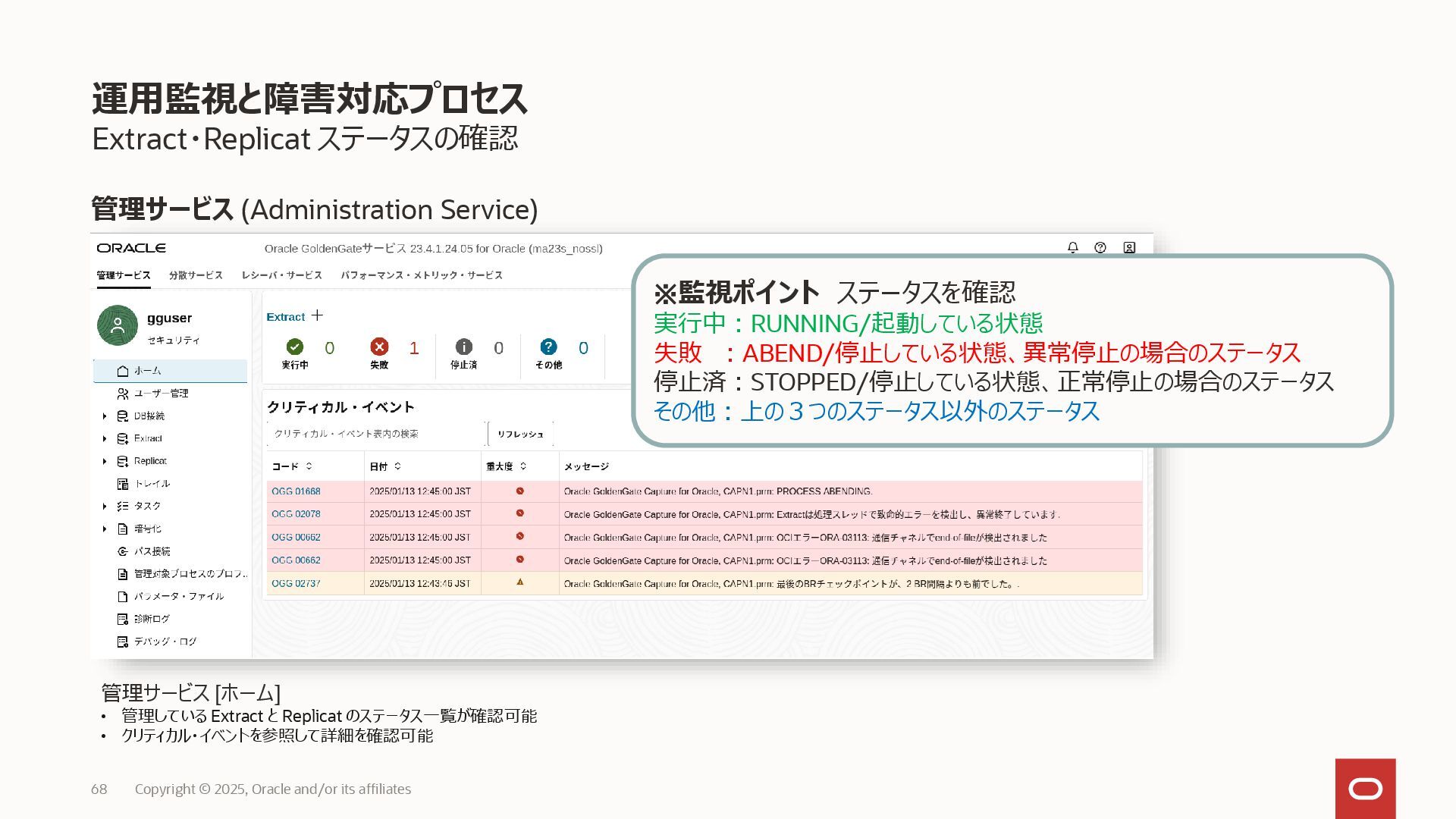Click the gguser avatar icon
This screenshot has height=819, width=1456.
(118, 325)
